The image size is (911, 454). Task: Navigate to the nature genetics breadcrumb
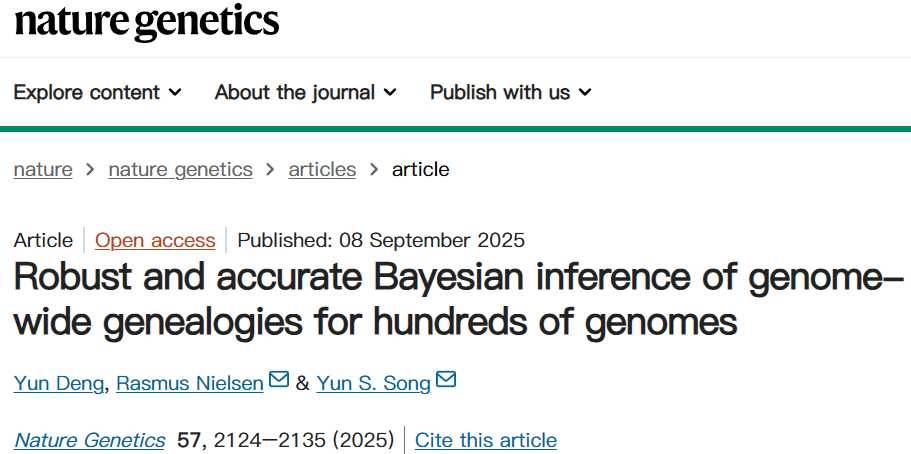(x=180, y=170)
